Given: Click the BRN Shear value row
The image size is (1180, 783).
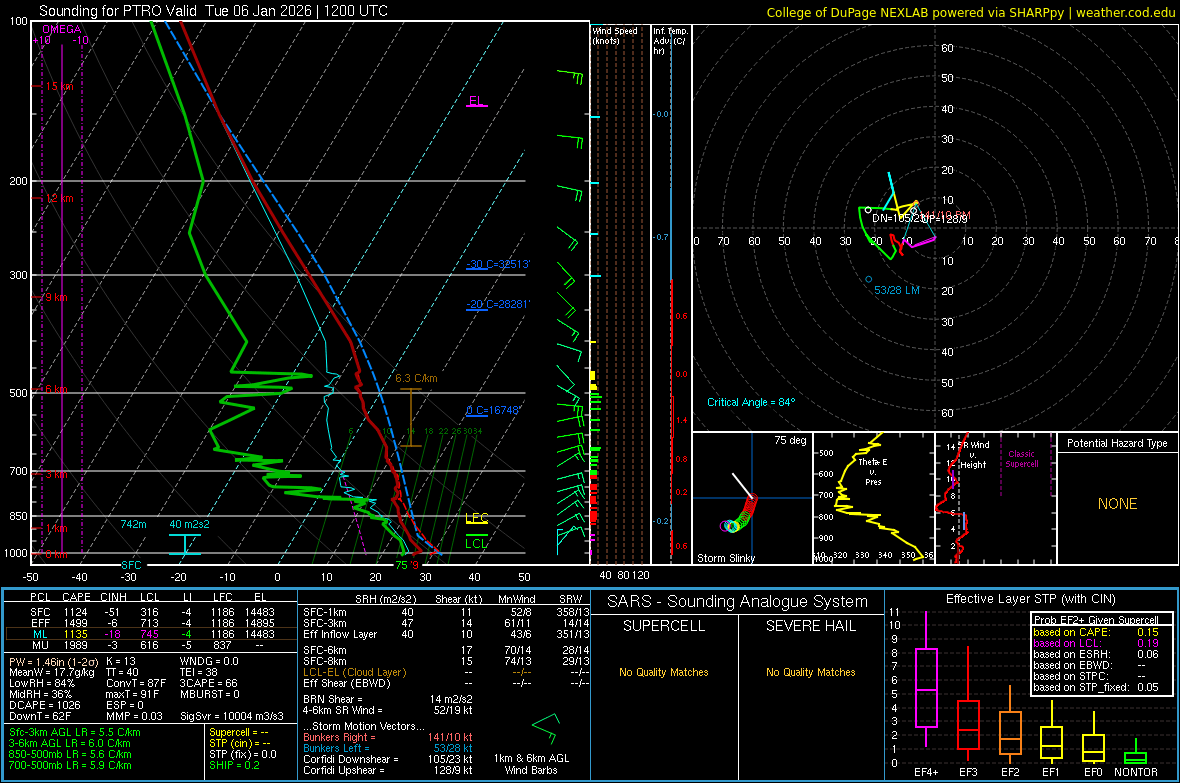Looking at the screenshot, I should click(388, 699).
